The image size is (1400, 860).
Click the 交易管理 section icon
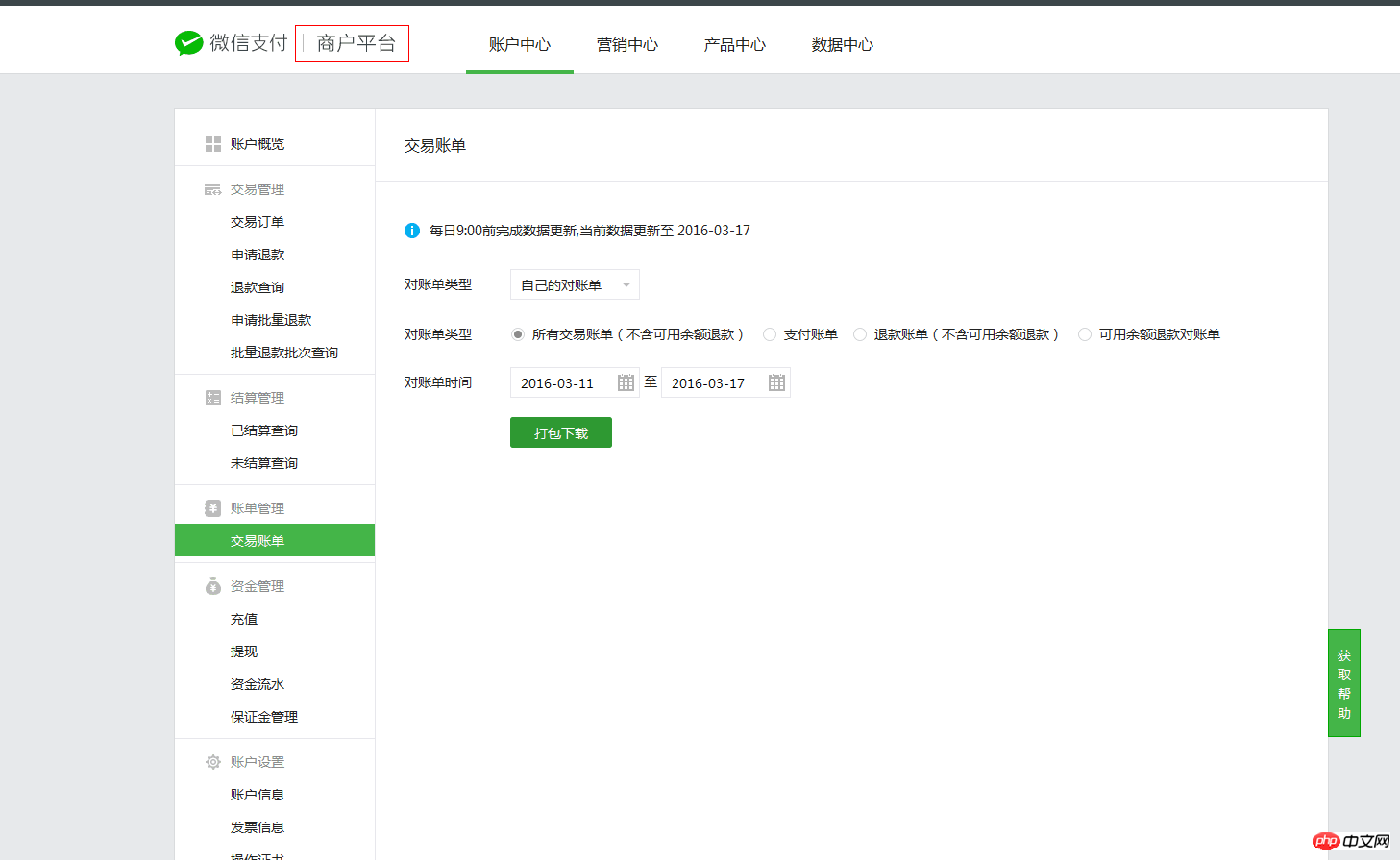[213, 189]
